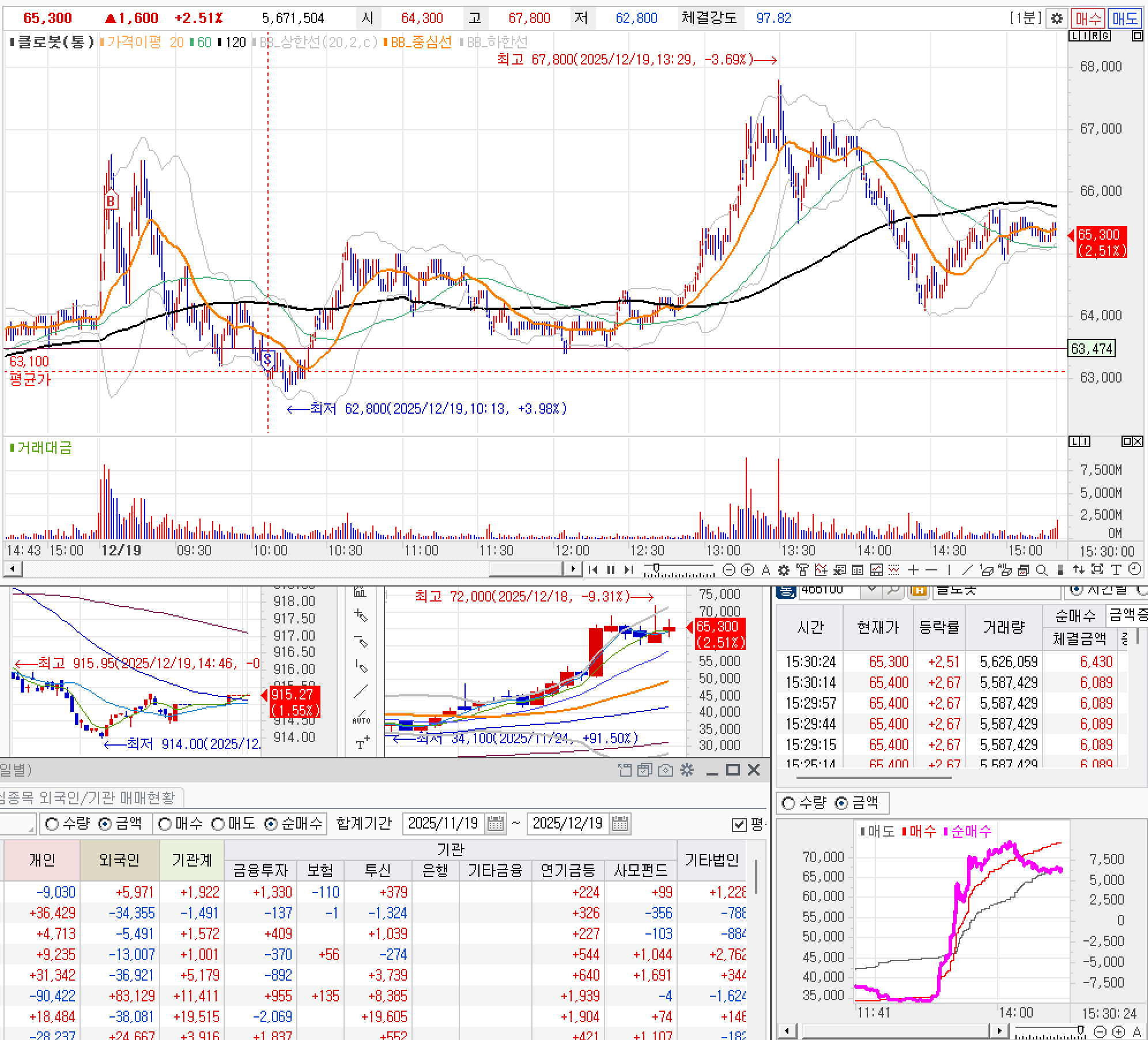Toggle the 평 checkbox beside date range
Image resolution: width=1148 pixels, height=1040 pixels.
739,825
